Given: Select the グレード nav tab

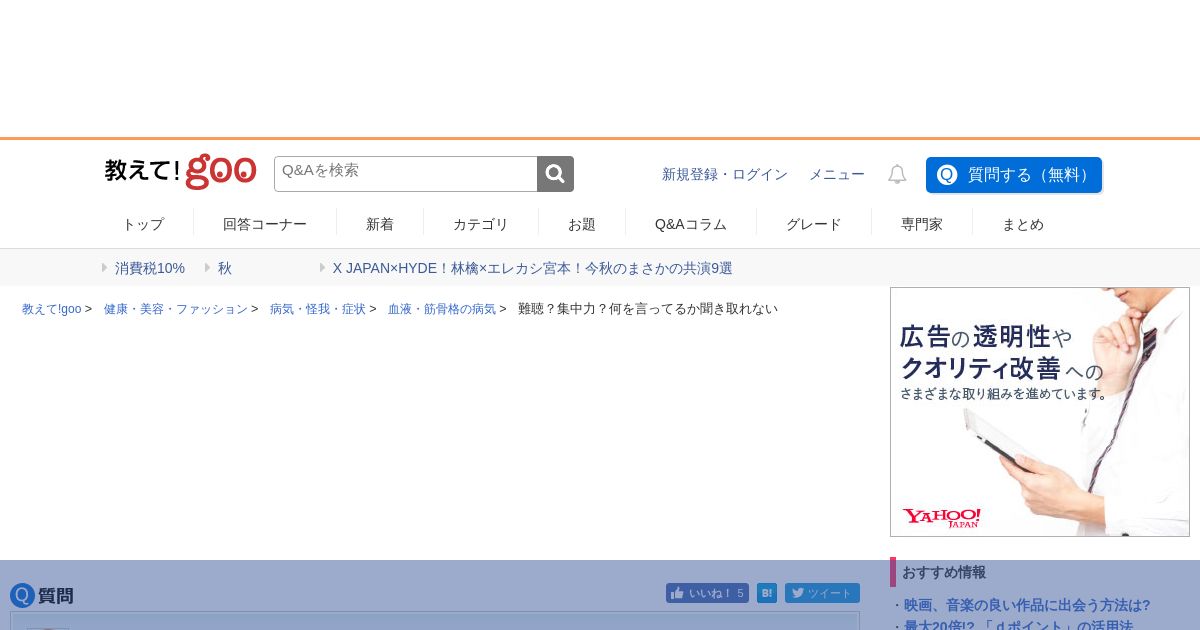Looking at the screenshot, I should [x=814, y=224].
